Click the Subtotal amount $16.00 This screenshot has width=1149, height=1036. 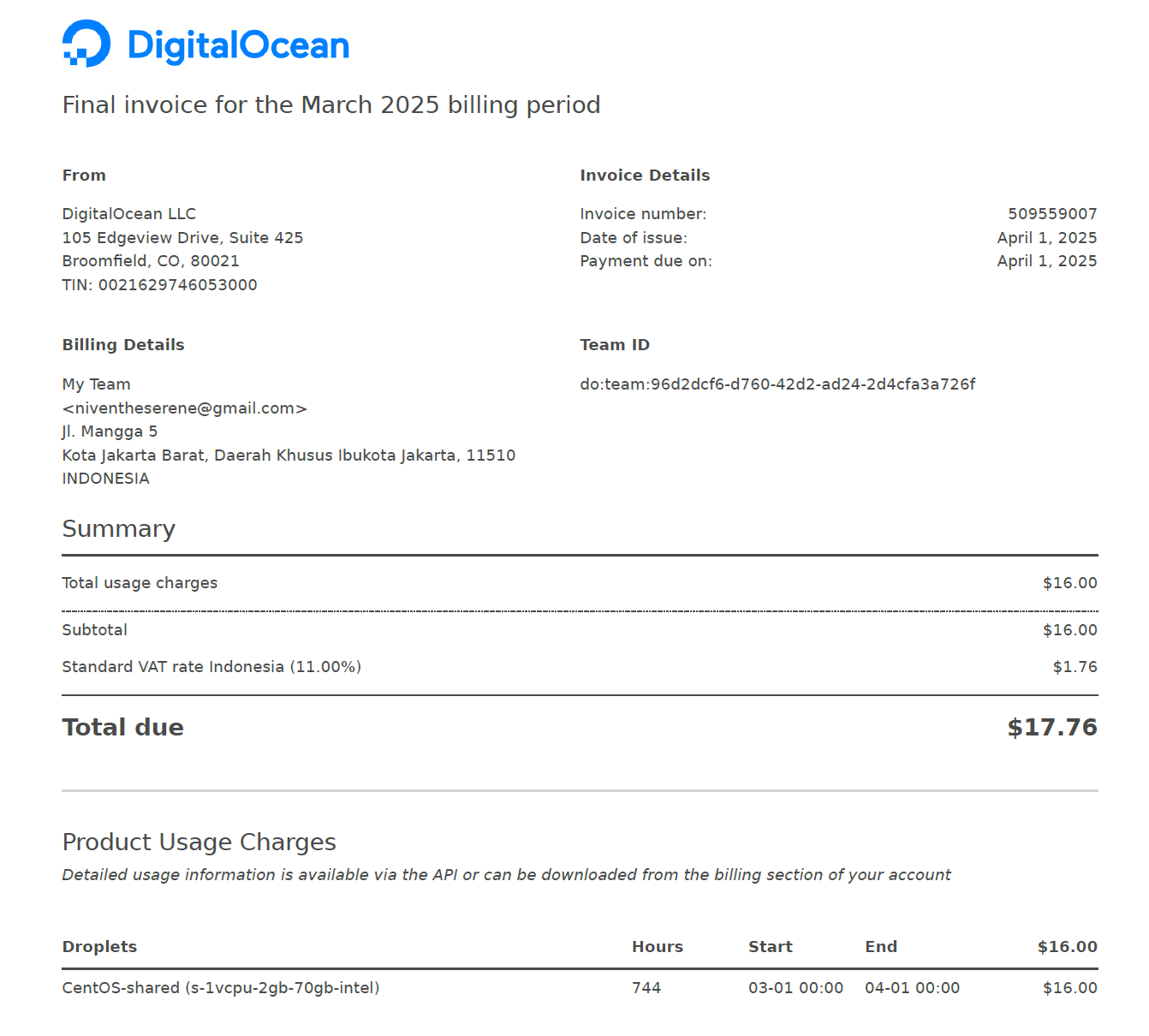coord(1070,630)
